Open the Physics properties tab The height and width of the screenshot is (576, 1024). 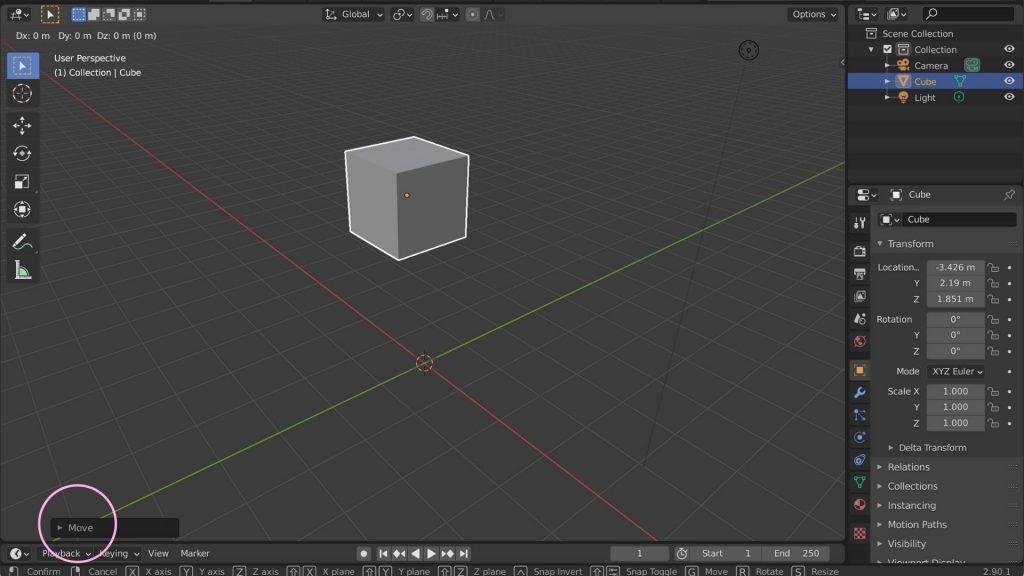tap(859, 438)
